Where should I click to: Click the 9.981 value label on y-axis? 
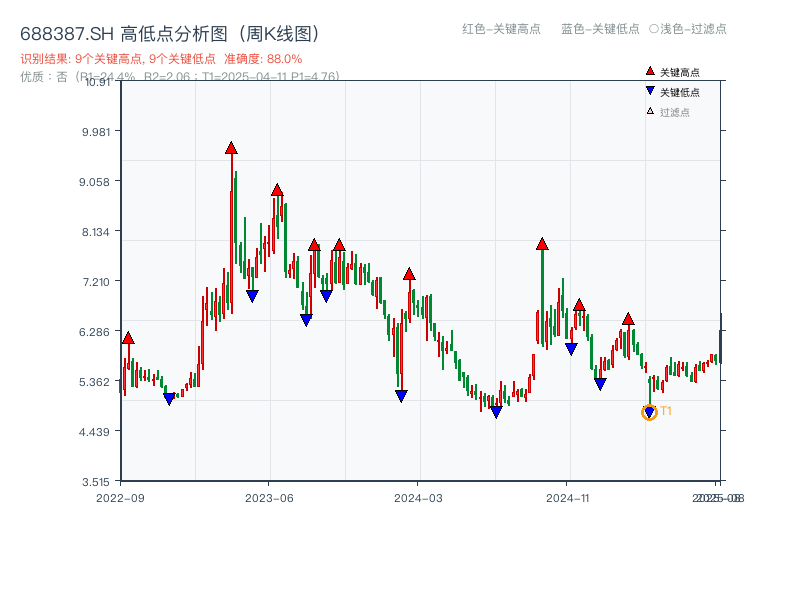coord(95,132)
